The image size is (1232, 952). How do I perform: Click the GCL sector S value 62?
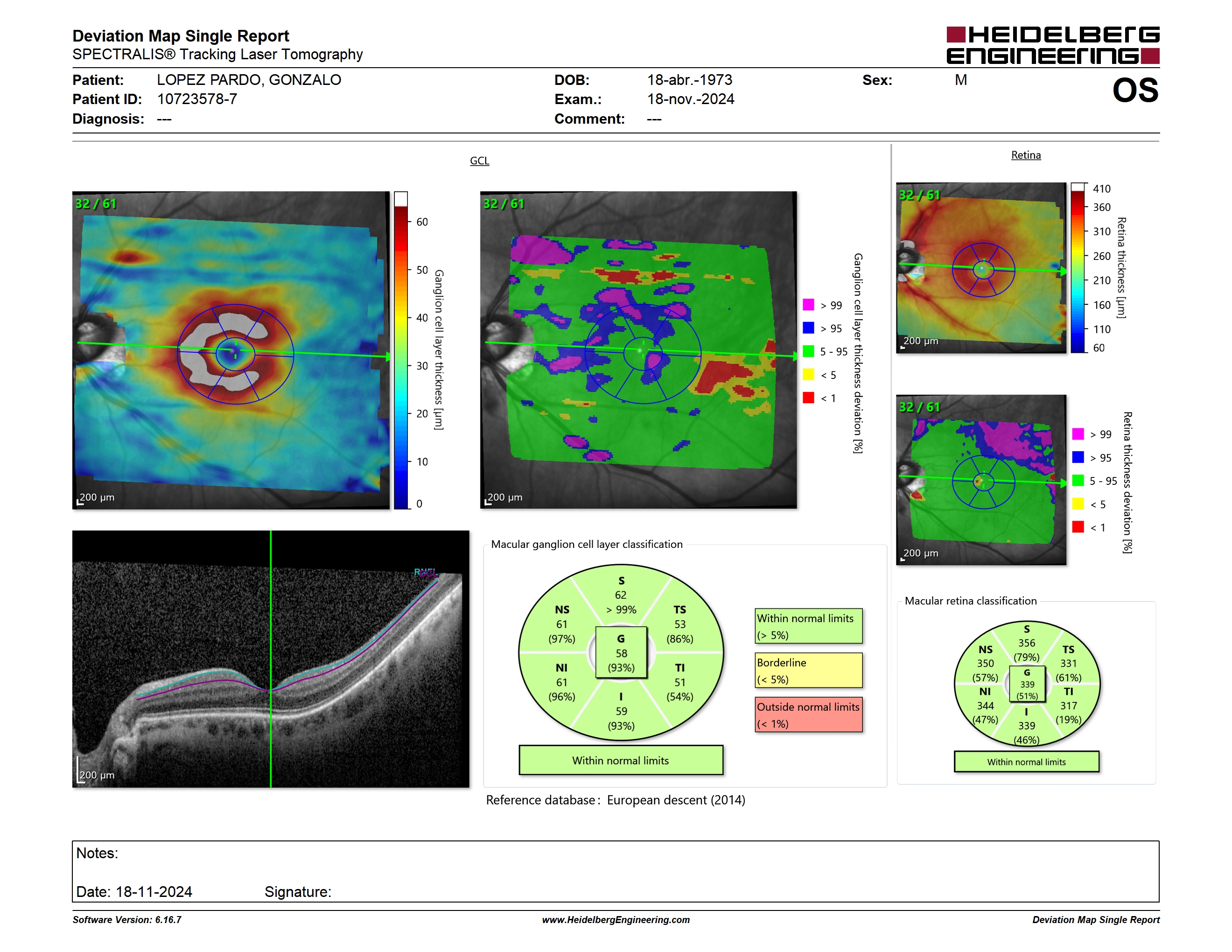pyautogui.click(x=621, y=595)
